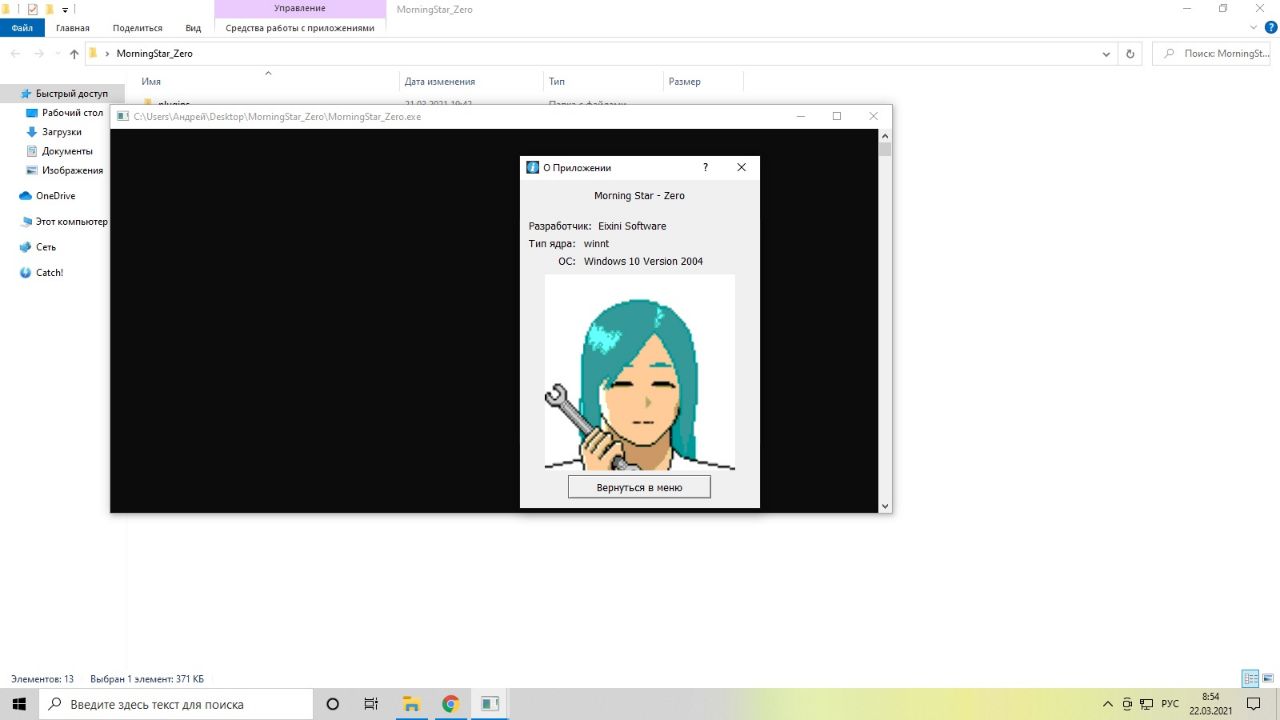1280x720 pixels.
Task: Open Средства работы с приложениями tab
Action: coord(300,28)
